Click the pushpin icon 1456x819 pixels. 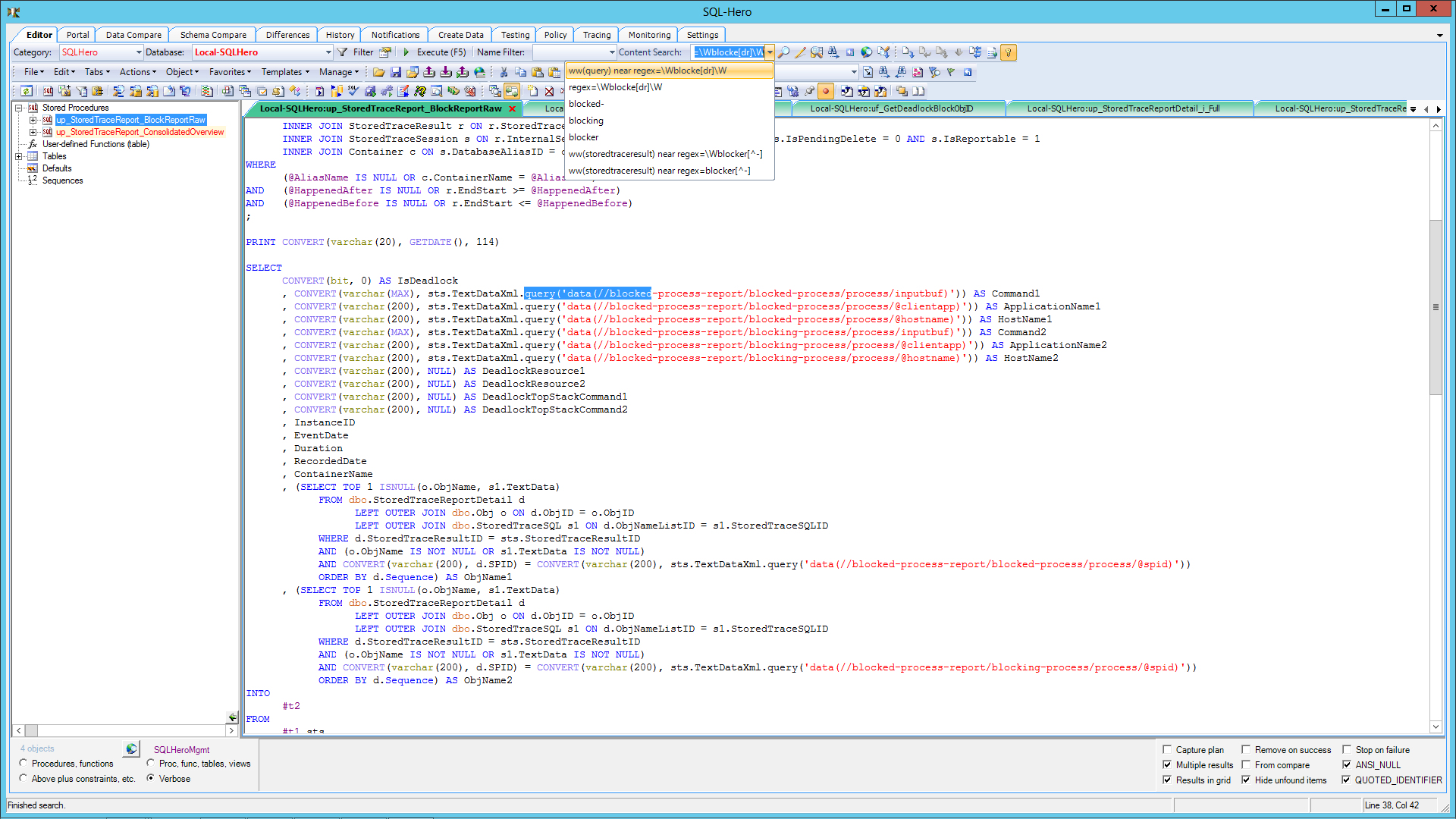point(810,91)
